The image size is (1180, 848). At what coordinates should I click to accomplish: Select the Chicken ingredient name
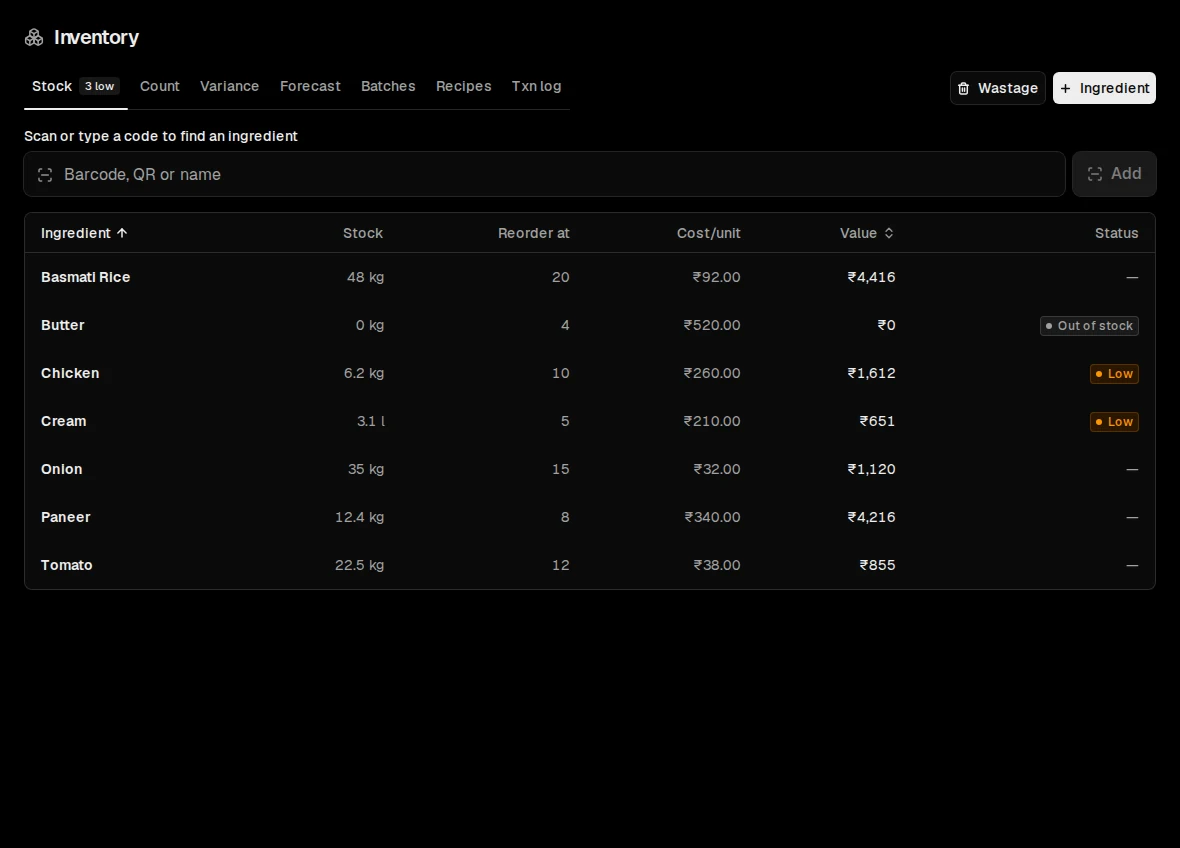70,373
